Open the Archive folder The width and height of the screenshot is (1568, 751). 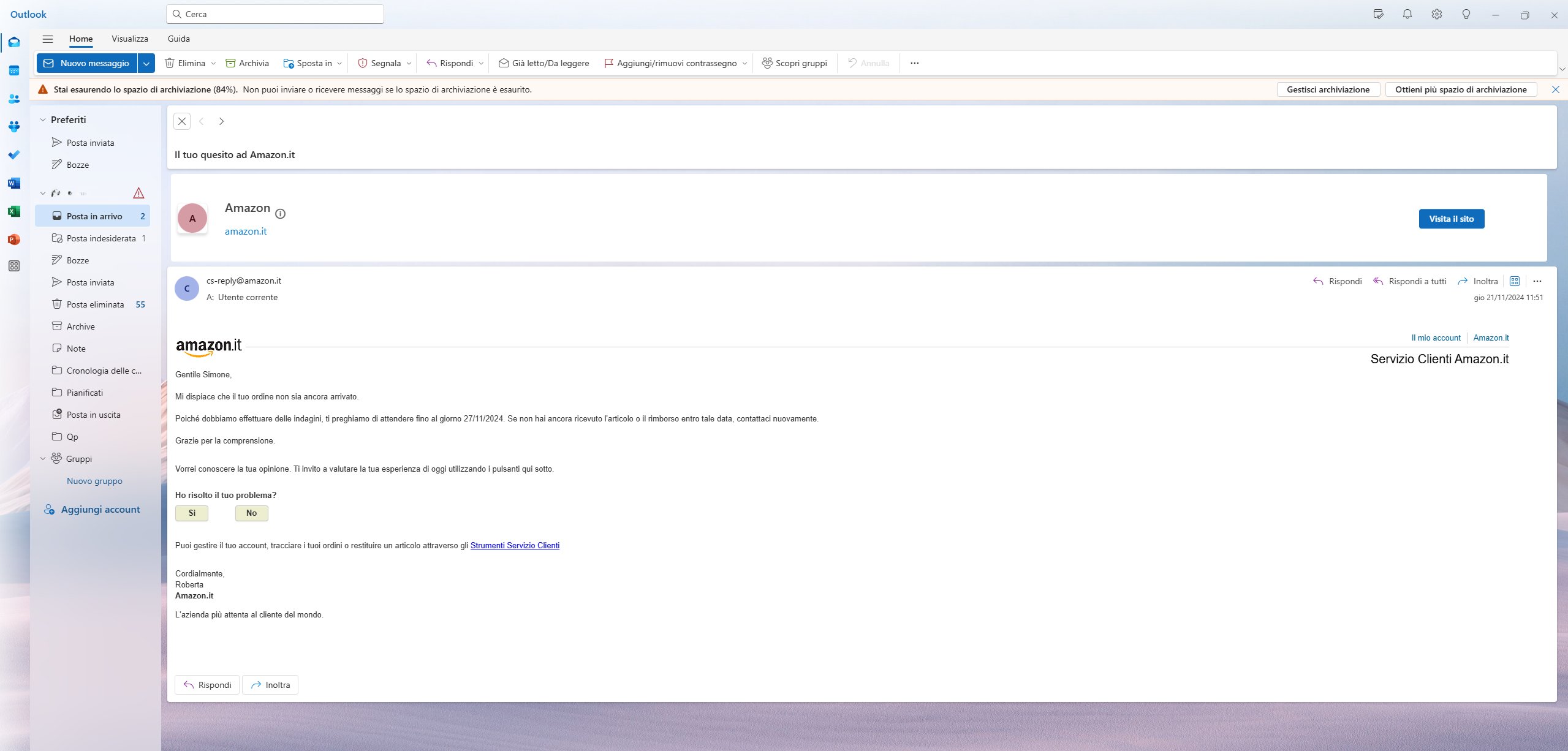point(93,326)
